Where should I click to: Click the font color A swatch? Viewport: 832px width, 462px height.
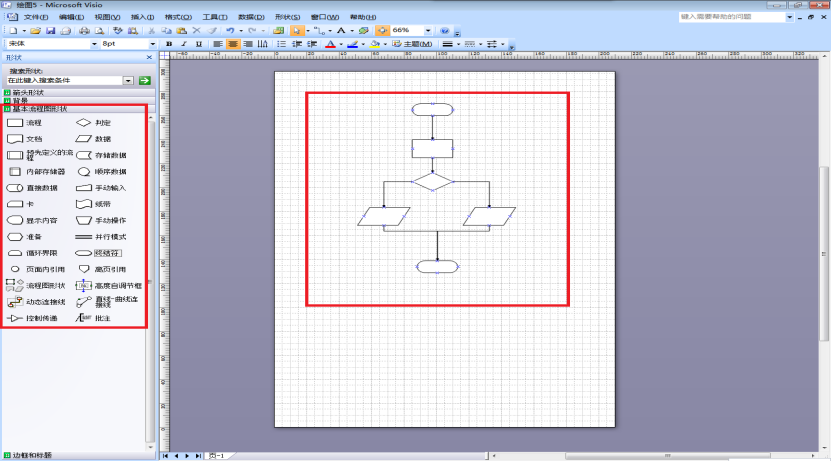coord(330,44)
